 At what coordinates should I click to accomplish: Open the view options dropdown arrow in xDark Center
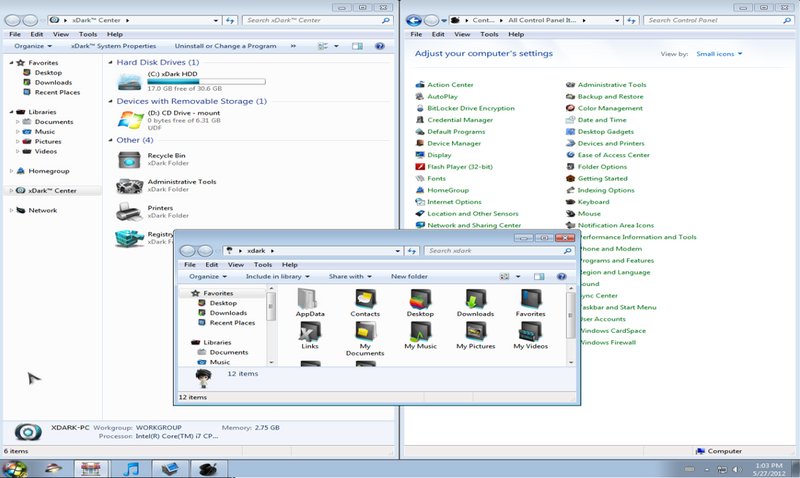[336, 46]
